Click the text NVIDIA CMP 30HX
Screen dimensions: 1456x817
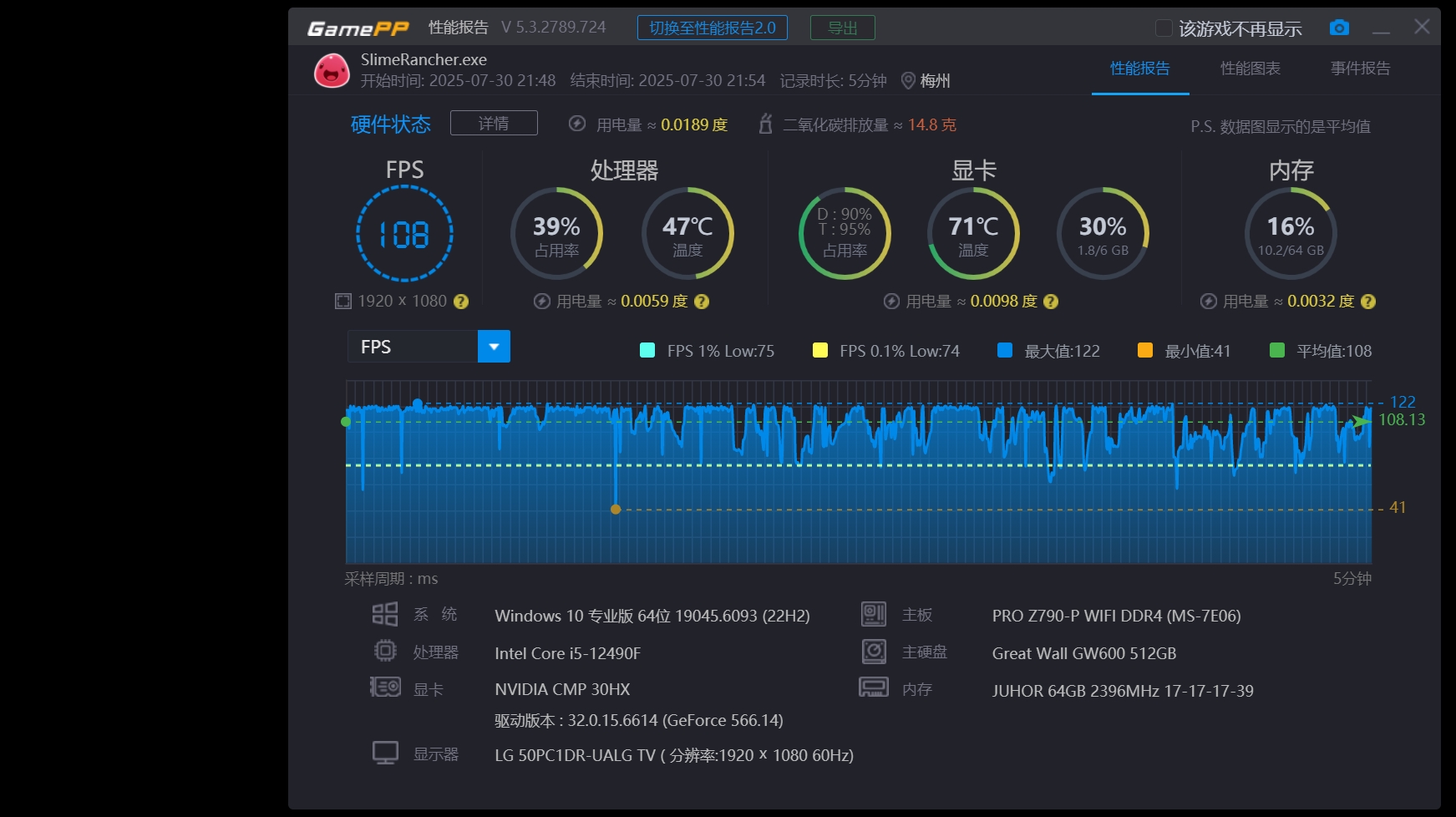pos(562,689)
